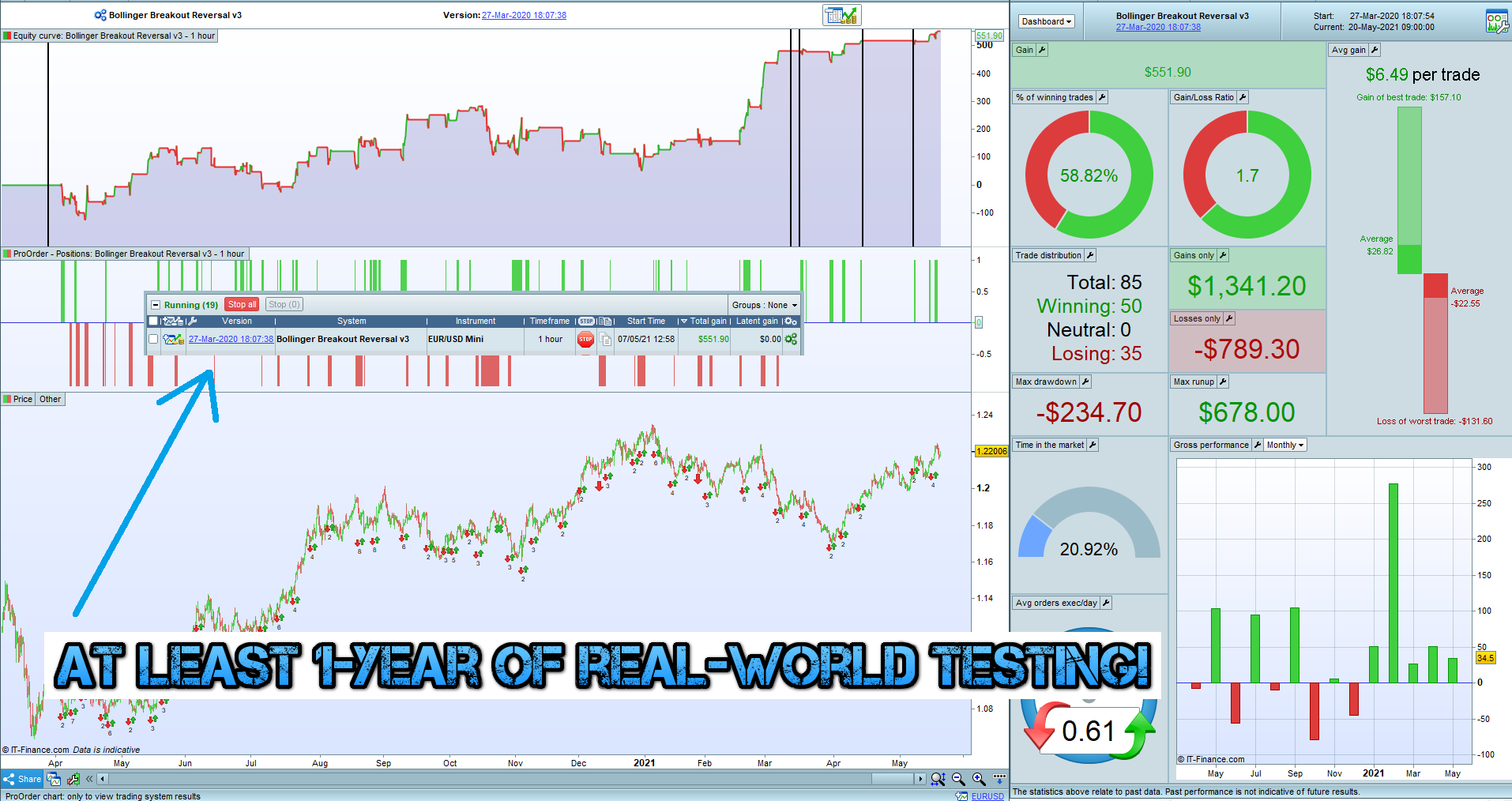Screen dimensions: 1512x801
Task: Zoom in on the chart with magnifier plus
Action: click(978, 779)
